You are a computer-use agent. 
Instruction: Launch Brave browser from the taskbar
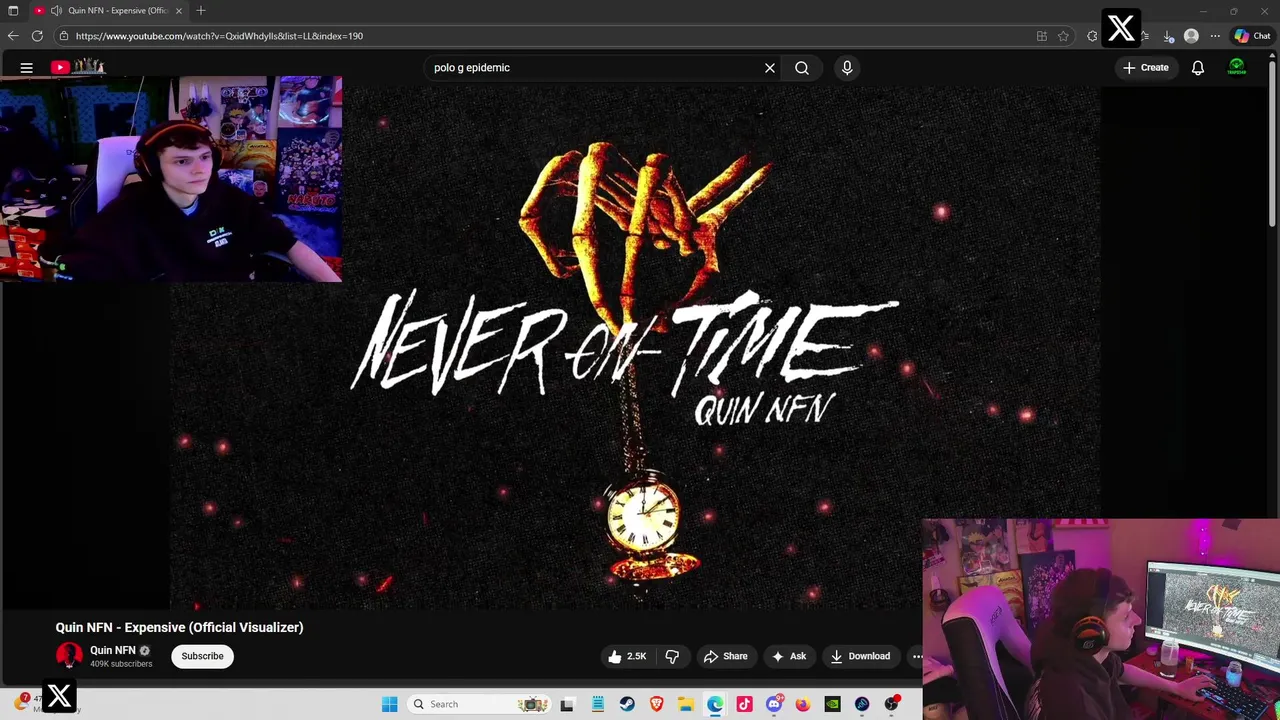[656, 704]
